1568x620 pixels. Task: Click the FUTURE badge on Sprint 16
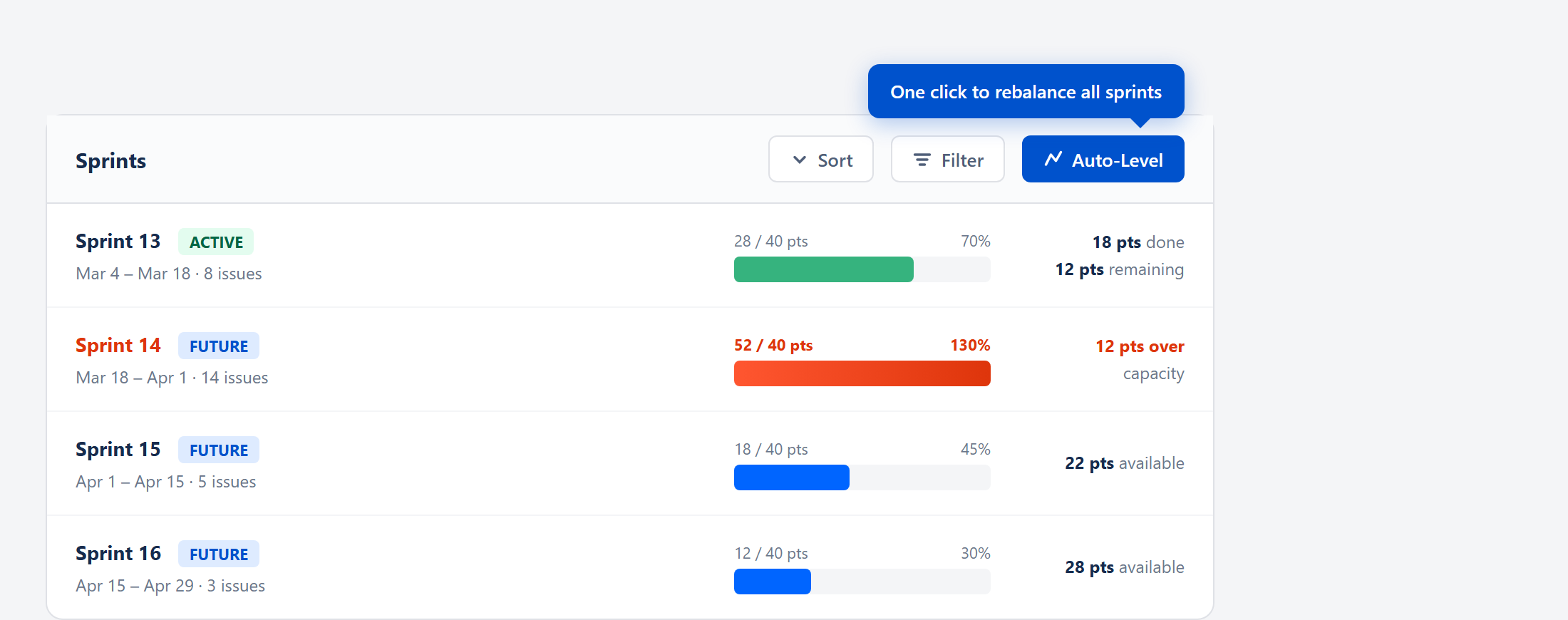[218, 554]
